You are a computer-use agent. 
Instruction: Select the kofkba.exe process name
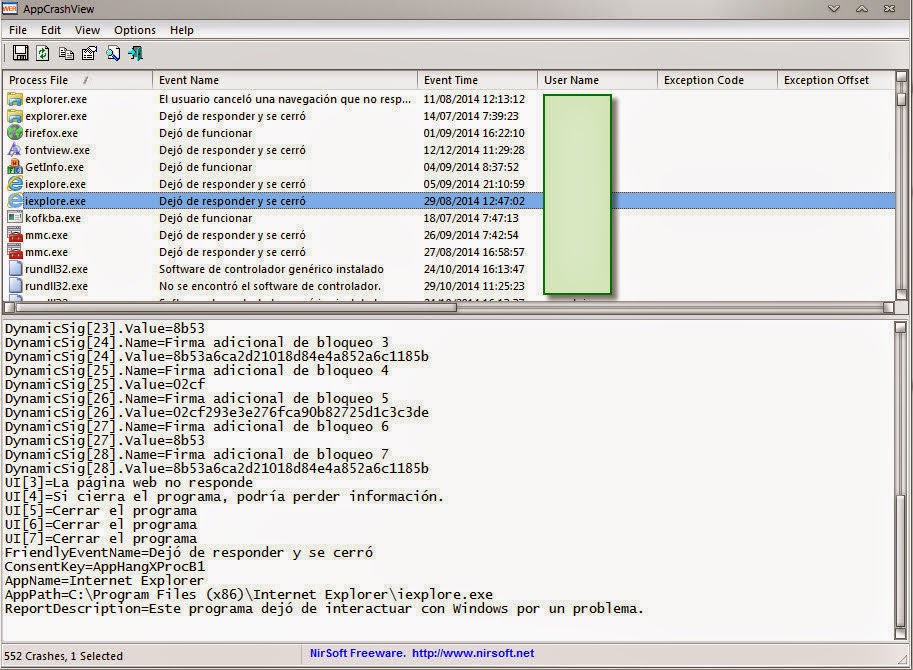coord(53,218)
